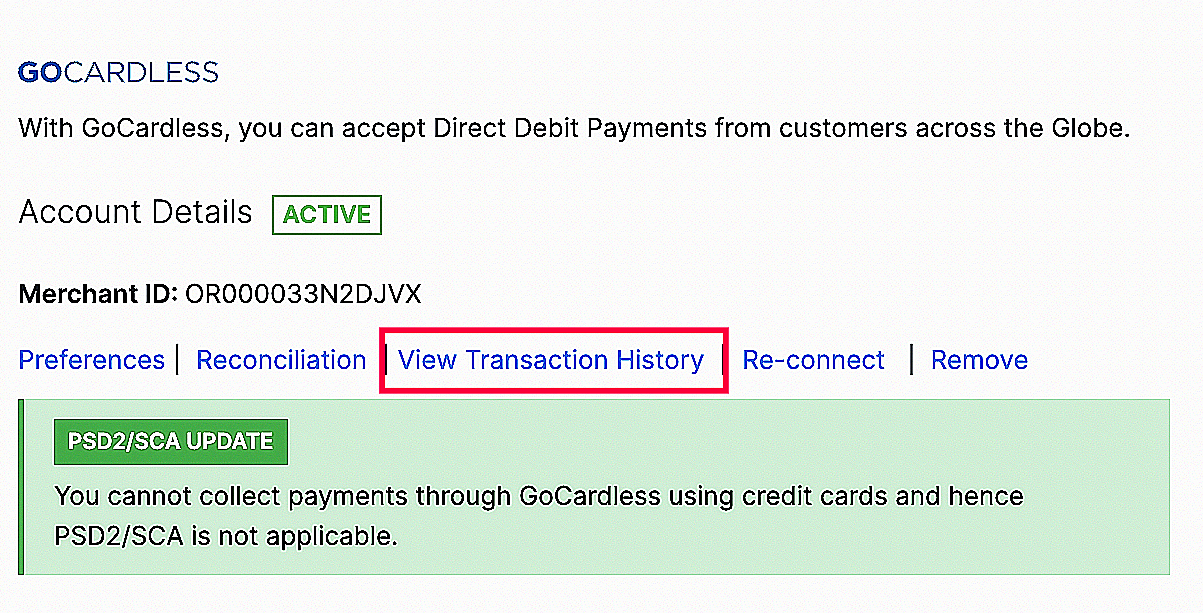Open View Transaction History

coord(553,359)
